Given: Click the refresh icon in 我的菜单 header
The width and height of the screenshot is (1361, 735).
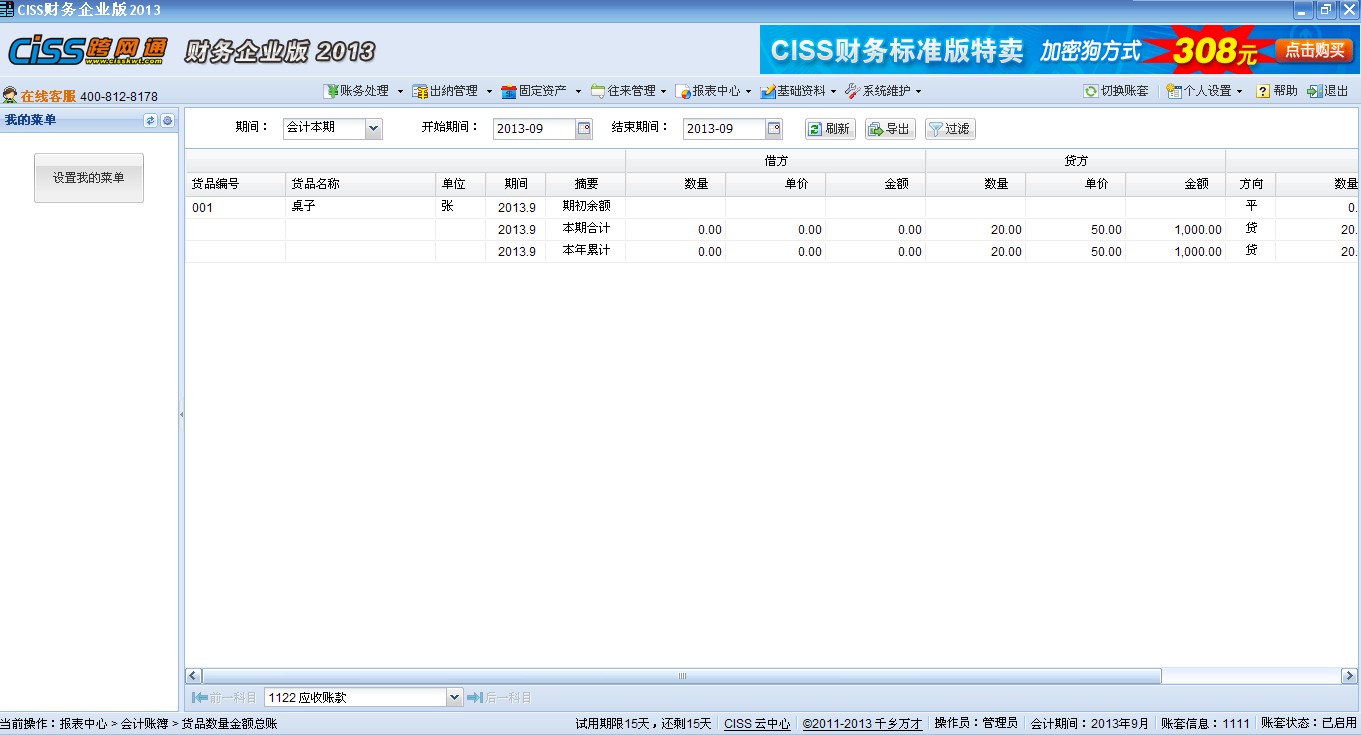Looking at the screenshot, I should point(151,120).
